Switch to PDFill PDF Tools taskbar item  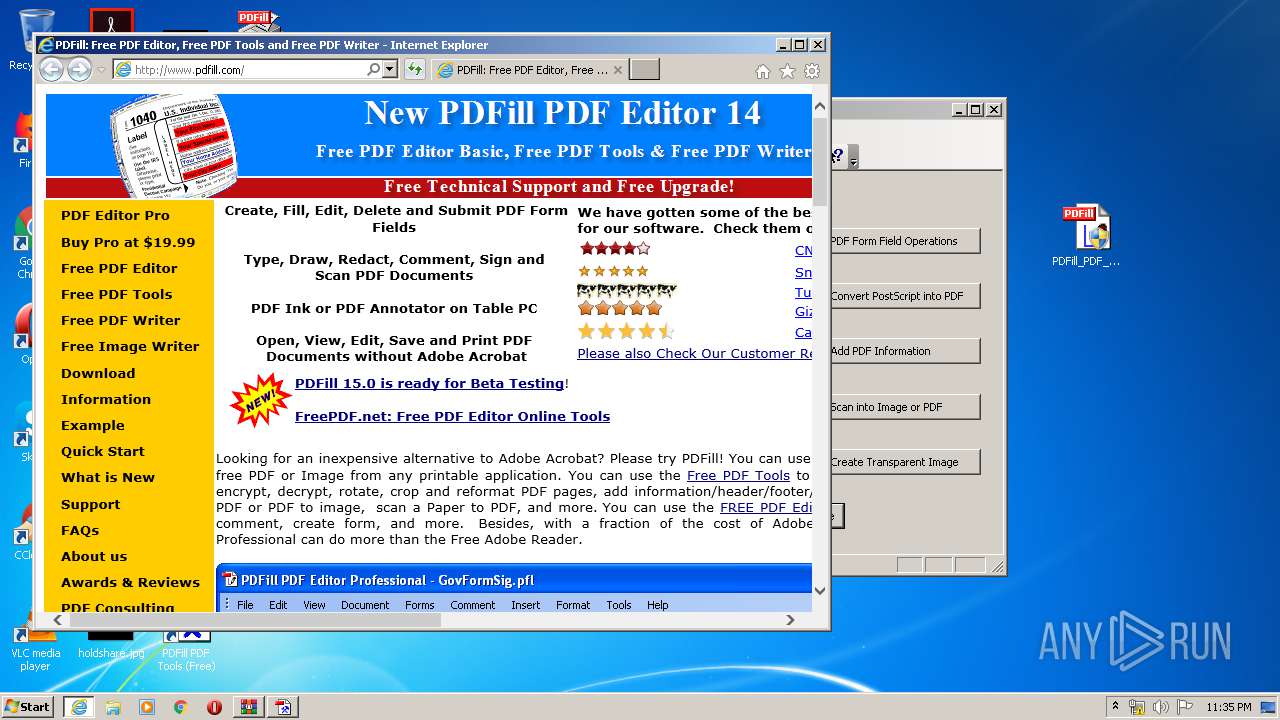(x=284, y=707)
